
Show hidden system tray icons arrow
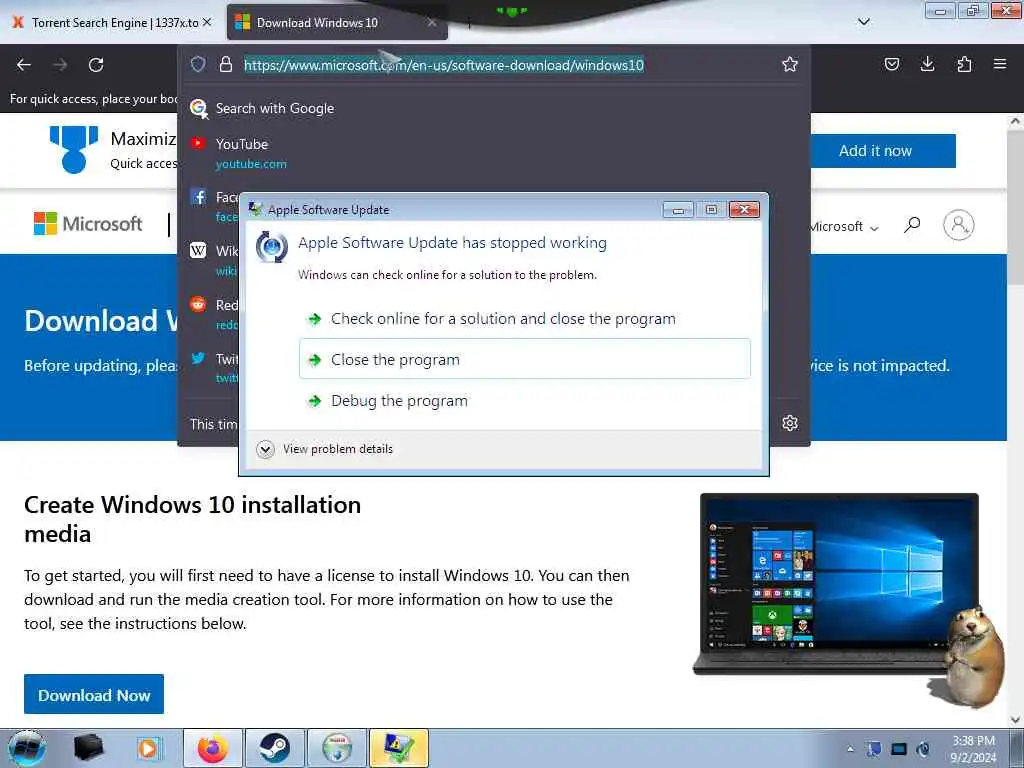click(850, 749)
